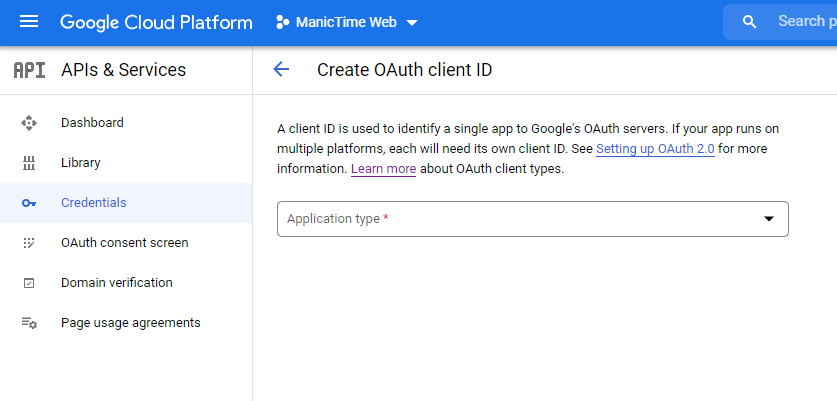Click the search magnifier icon

[750, 22]
